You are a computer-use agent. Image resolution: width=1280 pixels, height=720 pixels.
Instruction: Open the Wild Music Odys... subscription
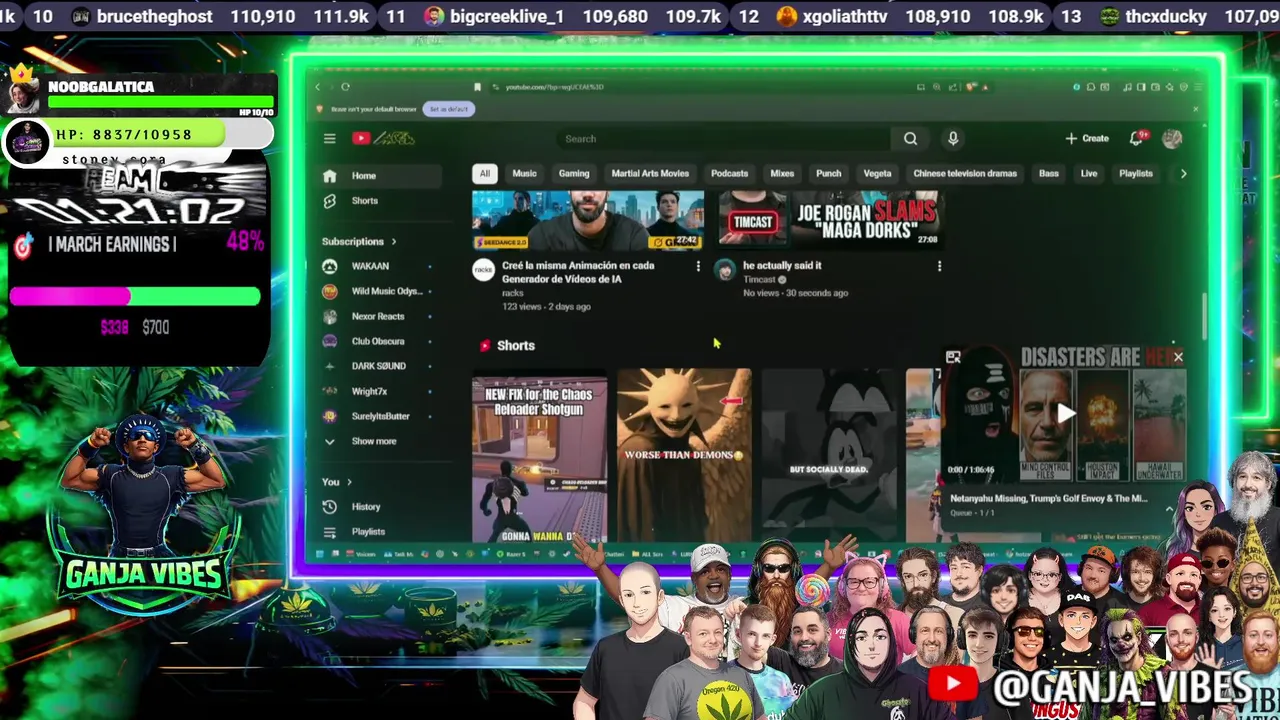(x=379, y=291)
